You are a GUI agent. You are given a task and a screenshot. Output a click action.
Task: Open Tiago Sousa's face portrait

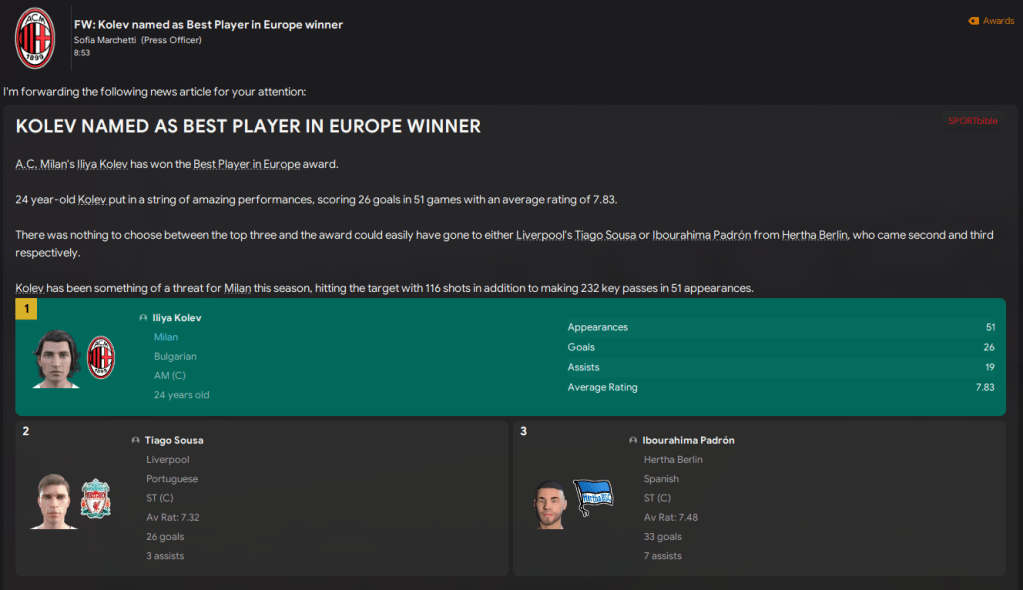(x=55, y=500)
